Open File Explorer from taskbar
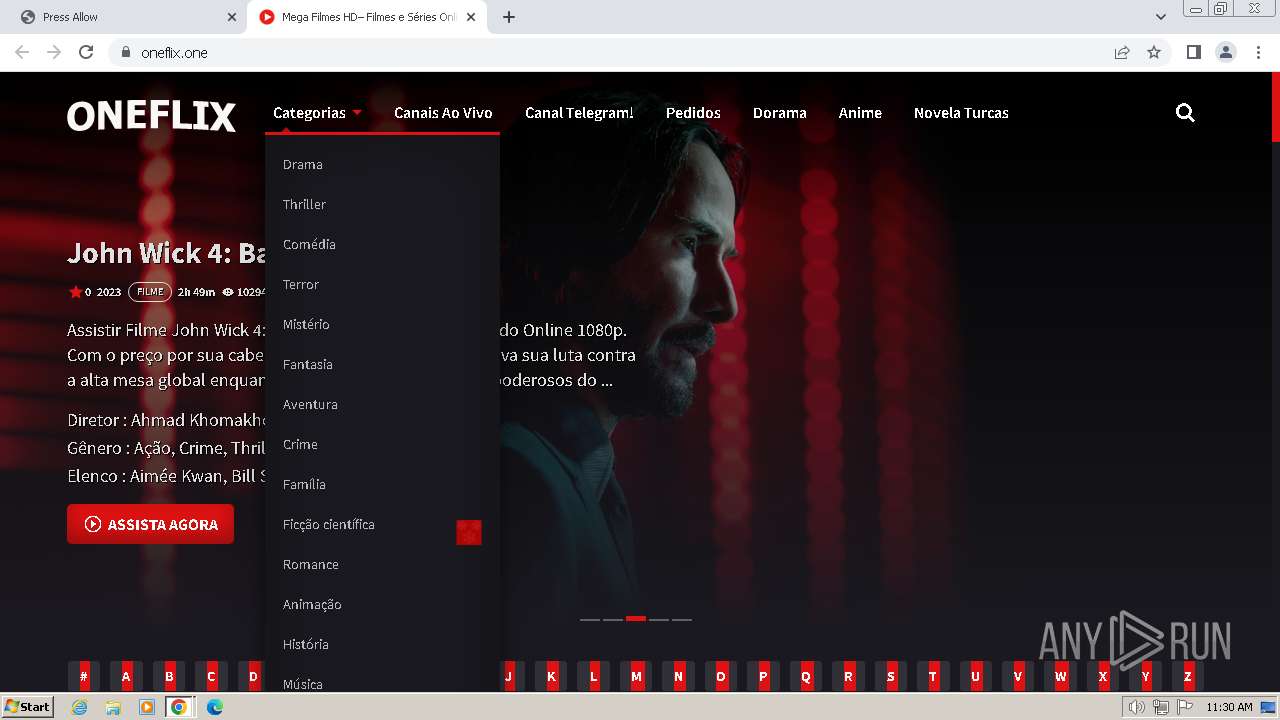This screenshot has height=720, width=1280. (x=113, y=707)
